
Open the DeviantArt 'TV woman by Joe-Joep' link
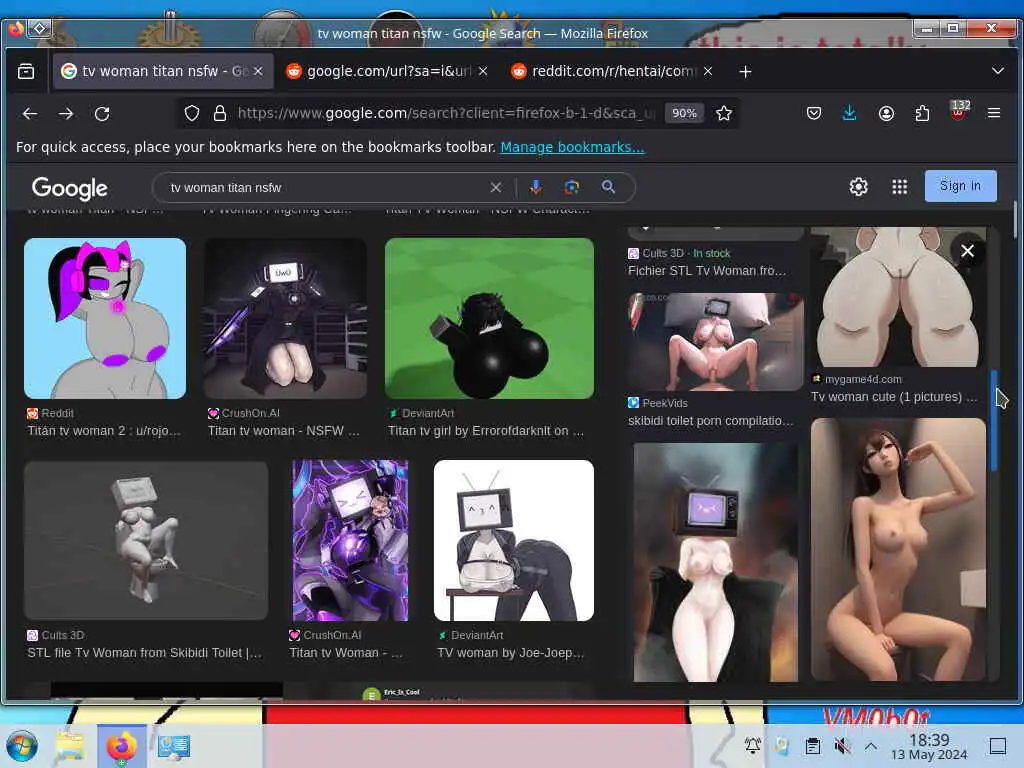(x=511, y=652)
